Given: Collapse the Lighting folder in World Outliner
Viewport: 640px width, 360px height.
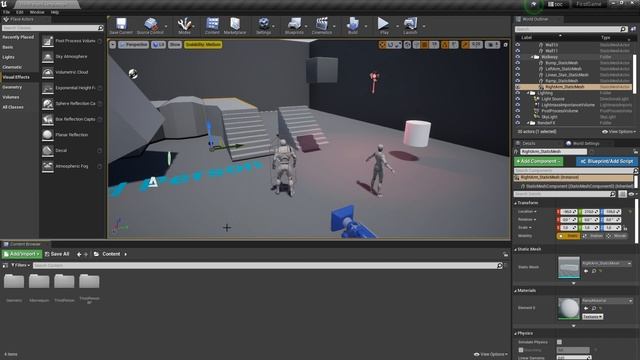Looking at the screenshot, I should 528,93.
